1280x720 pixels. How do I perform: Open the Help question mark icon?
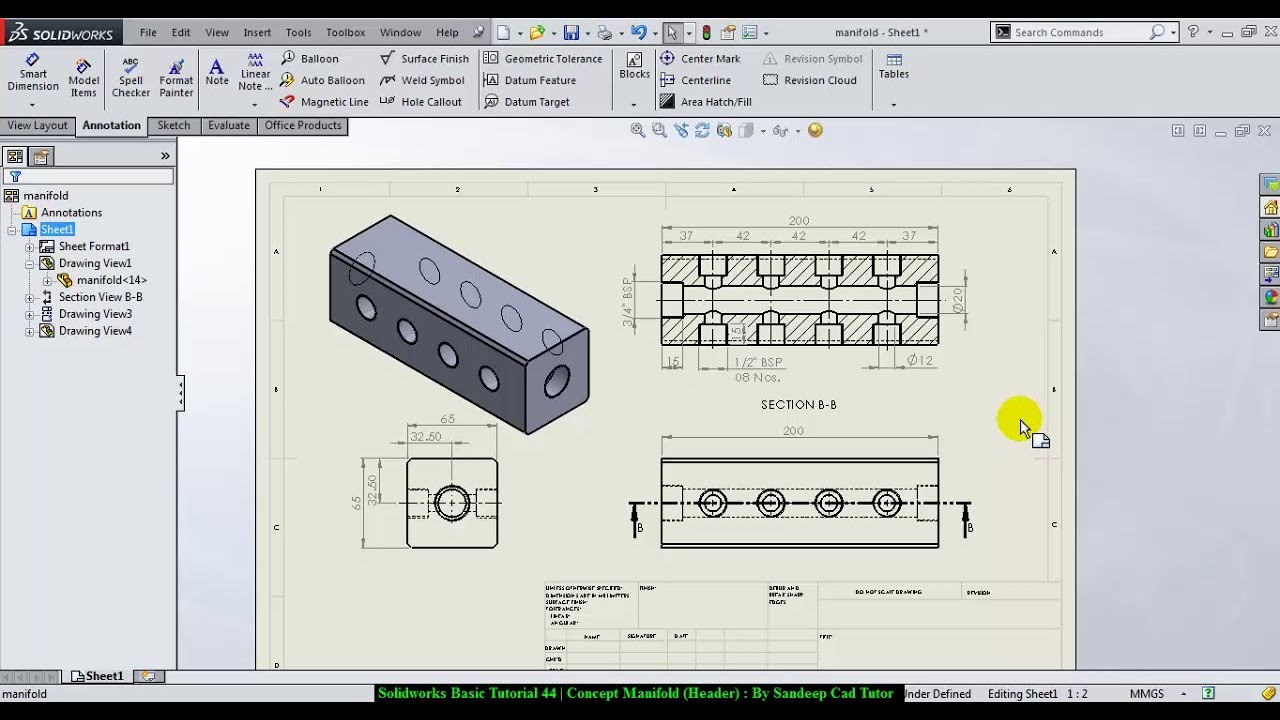click(1193, 32)
